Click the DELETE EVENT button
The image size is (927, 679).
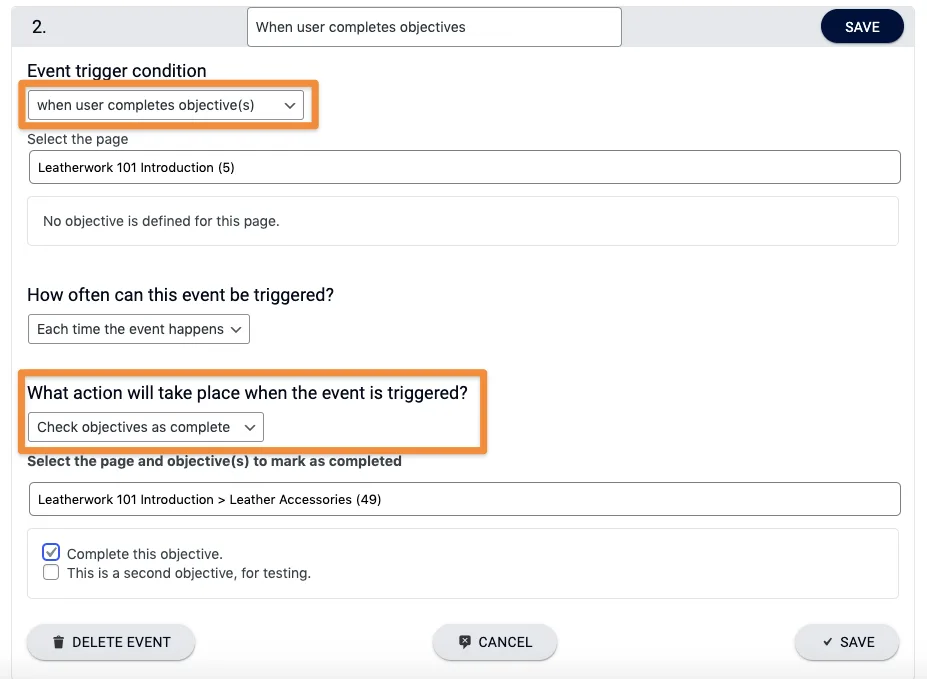point(111,642)
